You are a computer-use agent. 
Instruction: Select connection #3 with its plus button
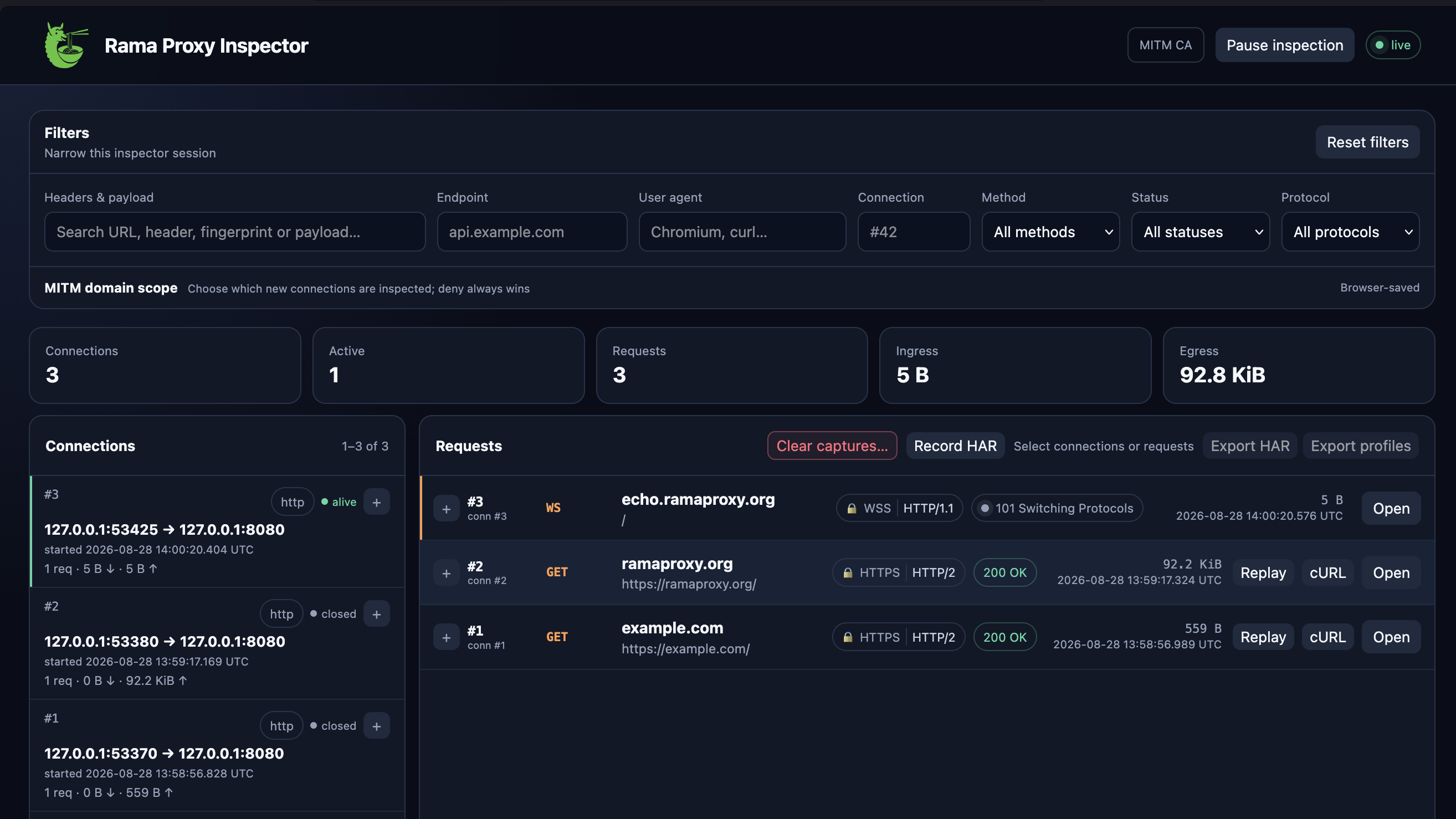coord(376,502)
